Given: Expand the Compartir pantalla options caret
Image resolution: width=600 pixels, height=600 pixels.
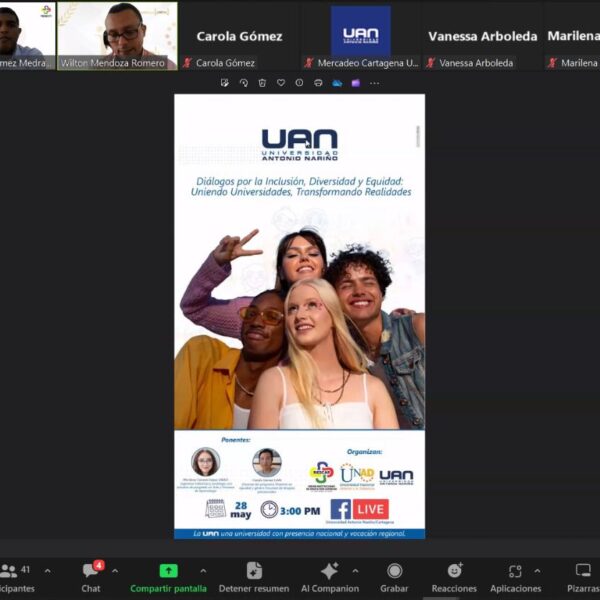Looking at the screenshot, I should [x=203, y=571].
